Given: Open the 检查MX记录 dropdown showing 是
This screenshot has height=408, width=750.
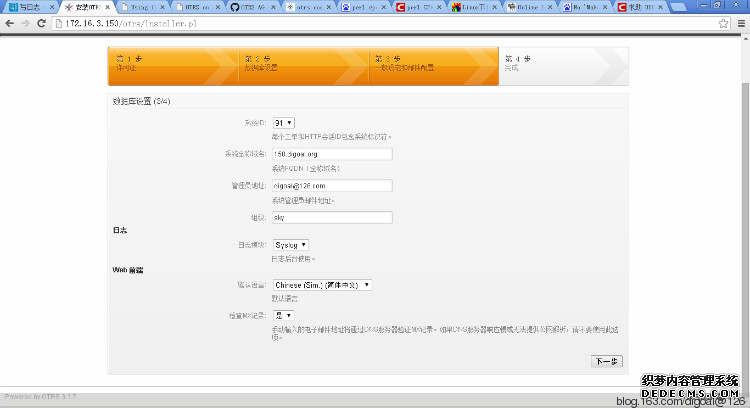Looking at the screenshot, I should (283, 315).
